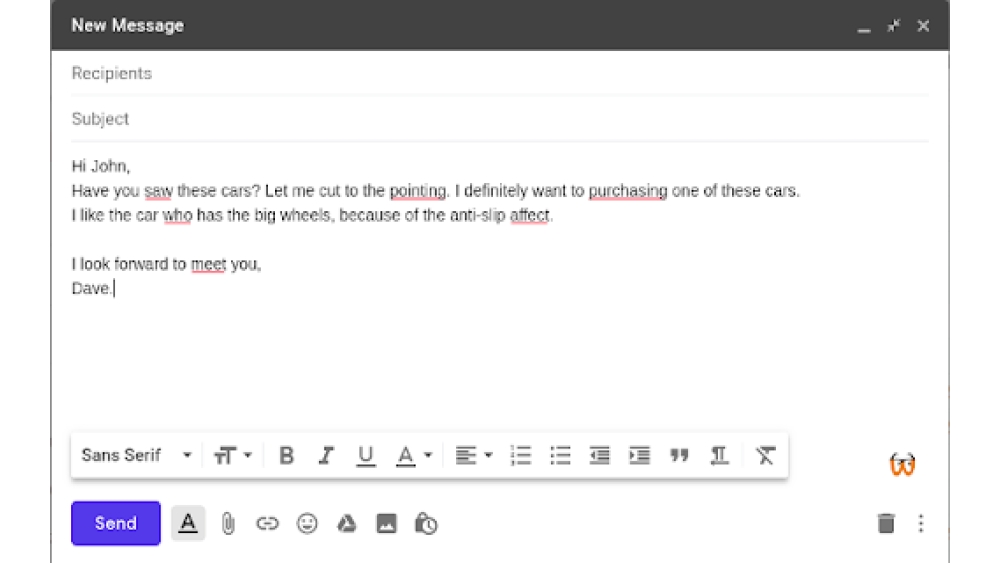
Task: Open the emoji picker smiley icon
Action: coord(307,523)
